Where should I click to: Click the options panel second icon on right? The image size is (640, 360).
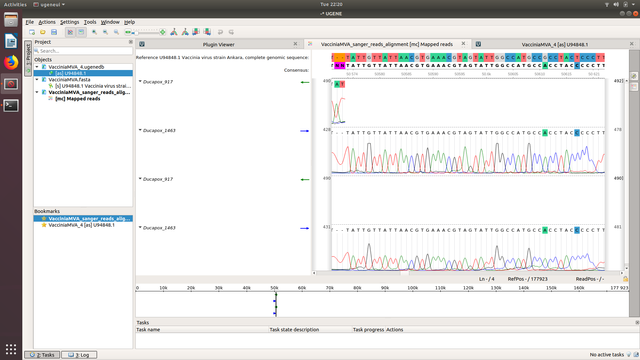(x=634, y=87)
